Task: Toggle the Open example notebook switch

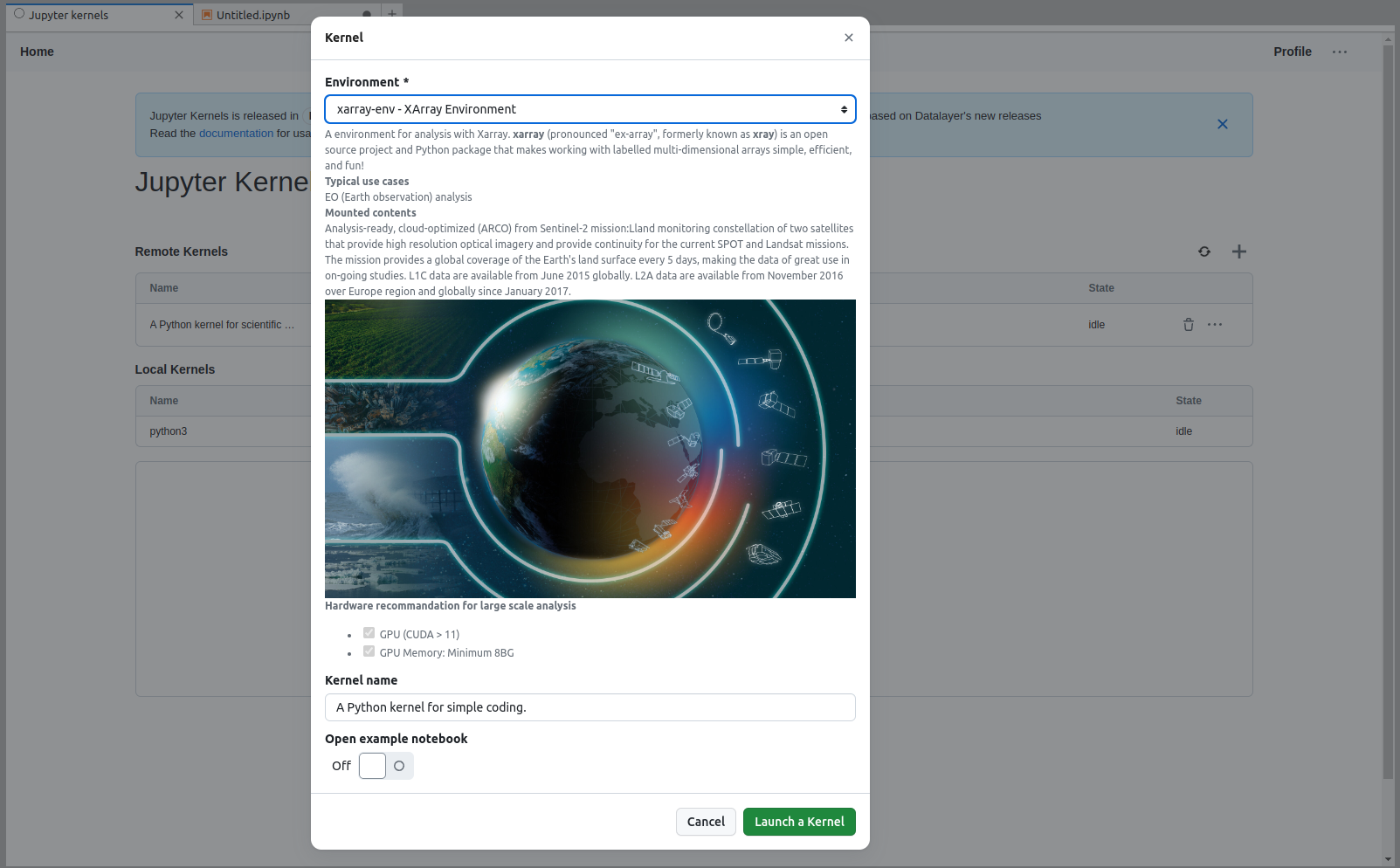Action: (x=386, y=766)
